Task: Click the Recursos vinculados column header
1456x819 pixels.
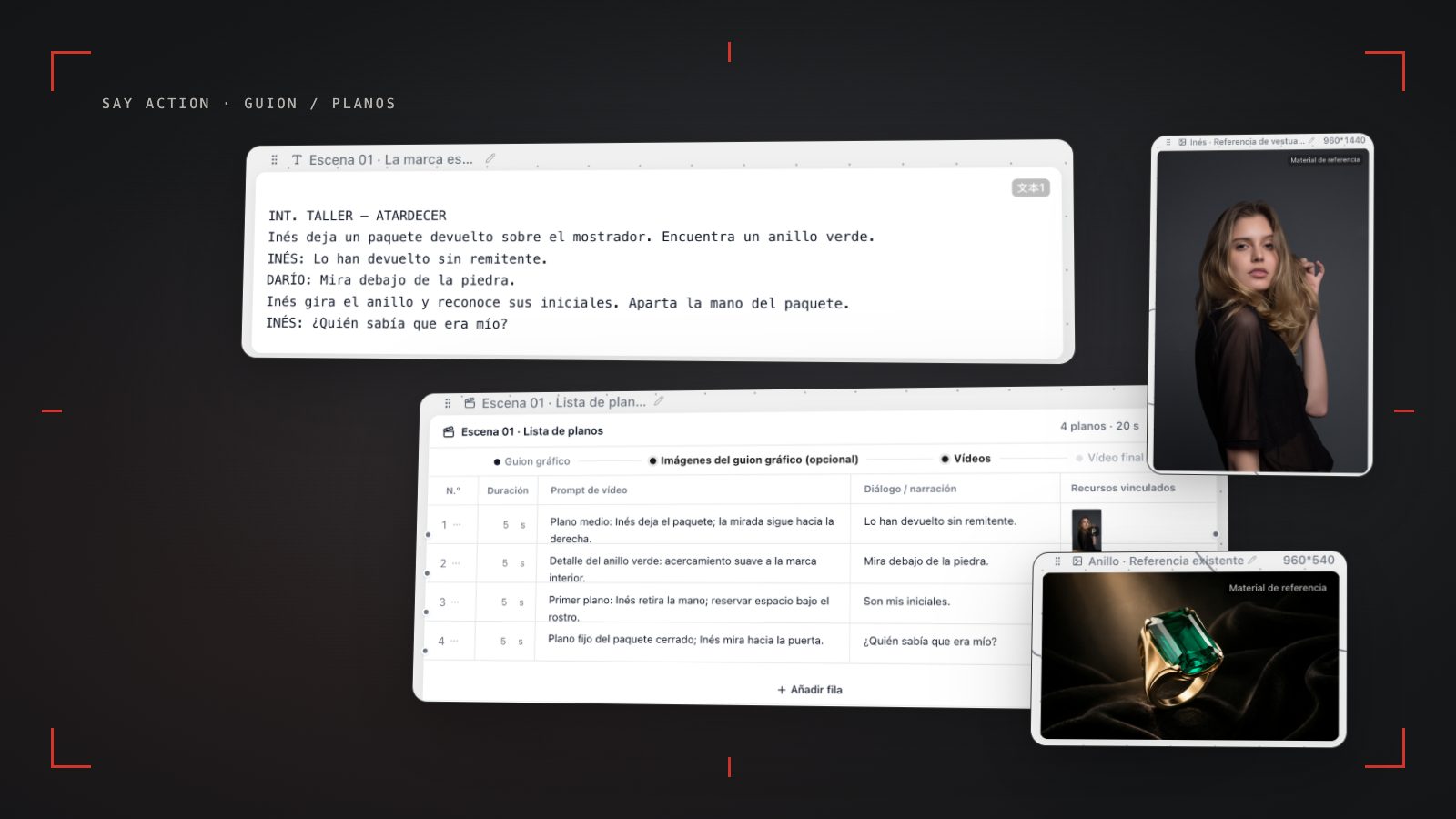Action: point(1123,488)
